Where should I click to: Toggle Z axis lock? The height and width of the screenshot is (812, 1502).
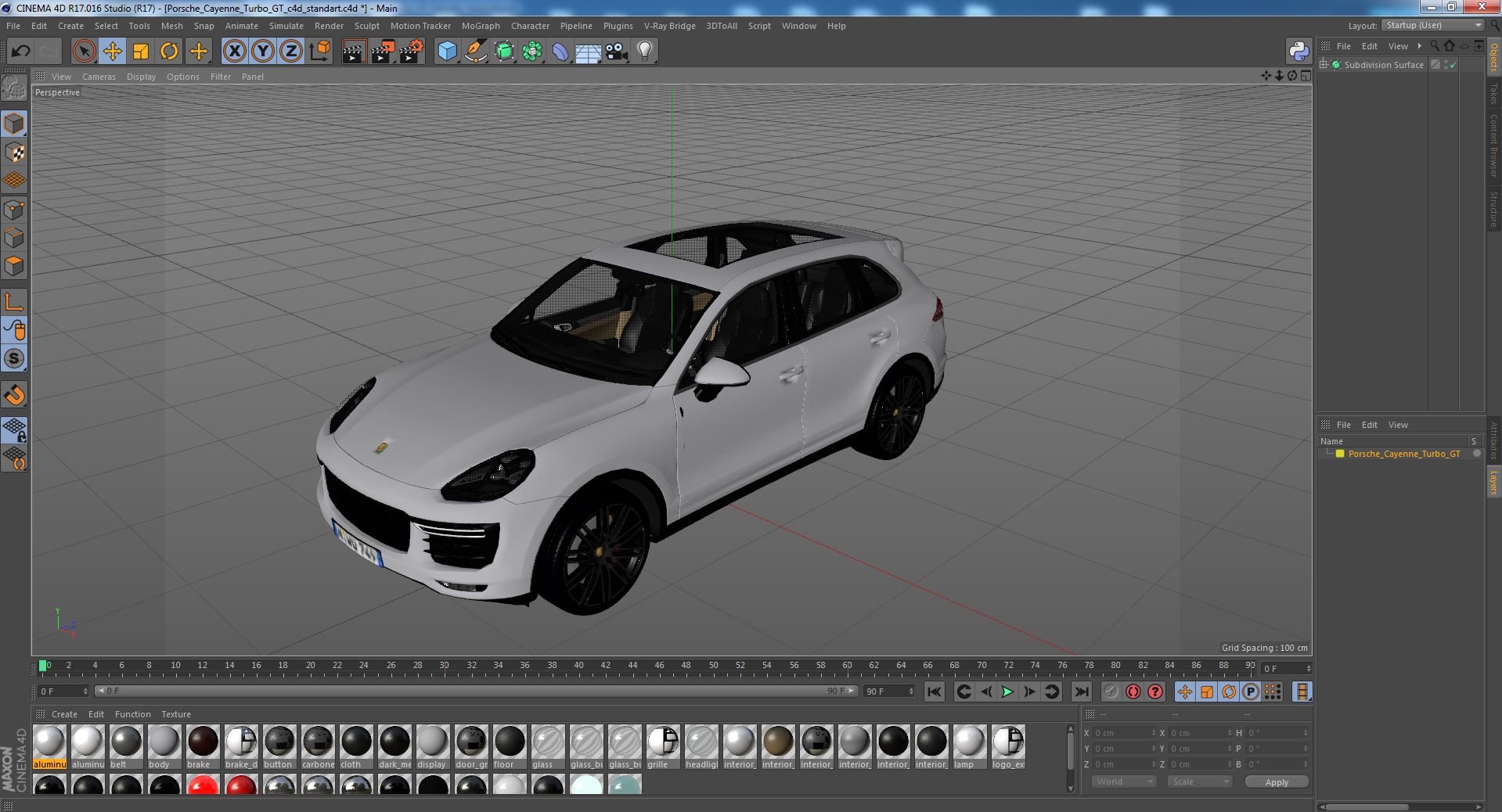(291, 52)
